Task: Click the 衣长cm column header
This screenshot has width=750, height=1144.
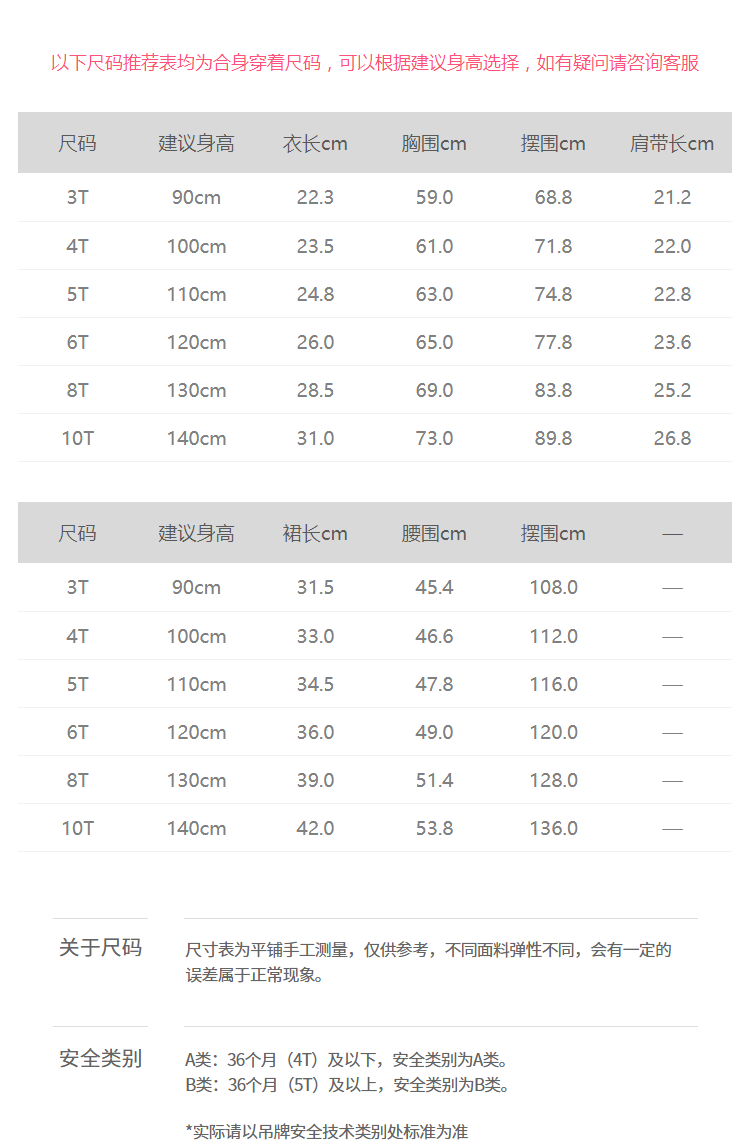Action: tap(315, 144)
